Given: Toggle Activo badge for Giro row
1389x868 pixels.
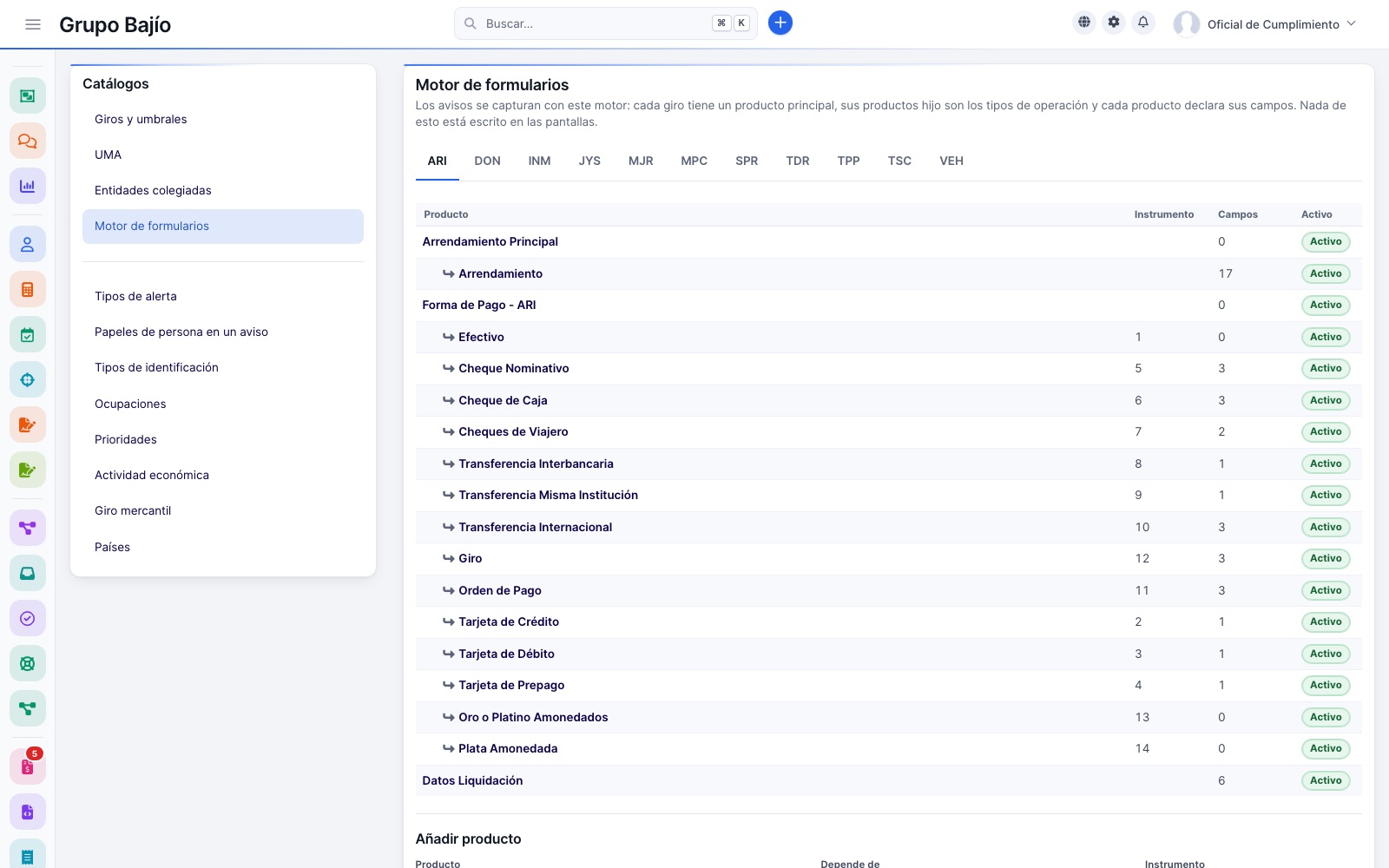Looking at the screenshot, I should (1326, 559).
